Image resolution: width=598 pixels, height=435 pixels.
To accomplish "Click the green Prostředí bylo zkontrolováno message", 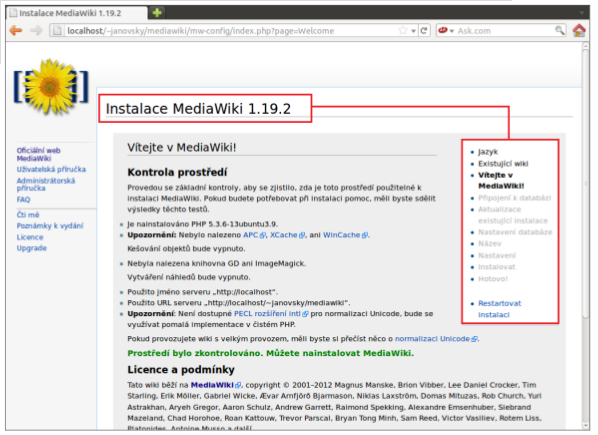I will 270,353.
